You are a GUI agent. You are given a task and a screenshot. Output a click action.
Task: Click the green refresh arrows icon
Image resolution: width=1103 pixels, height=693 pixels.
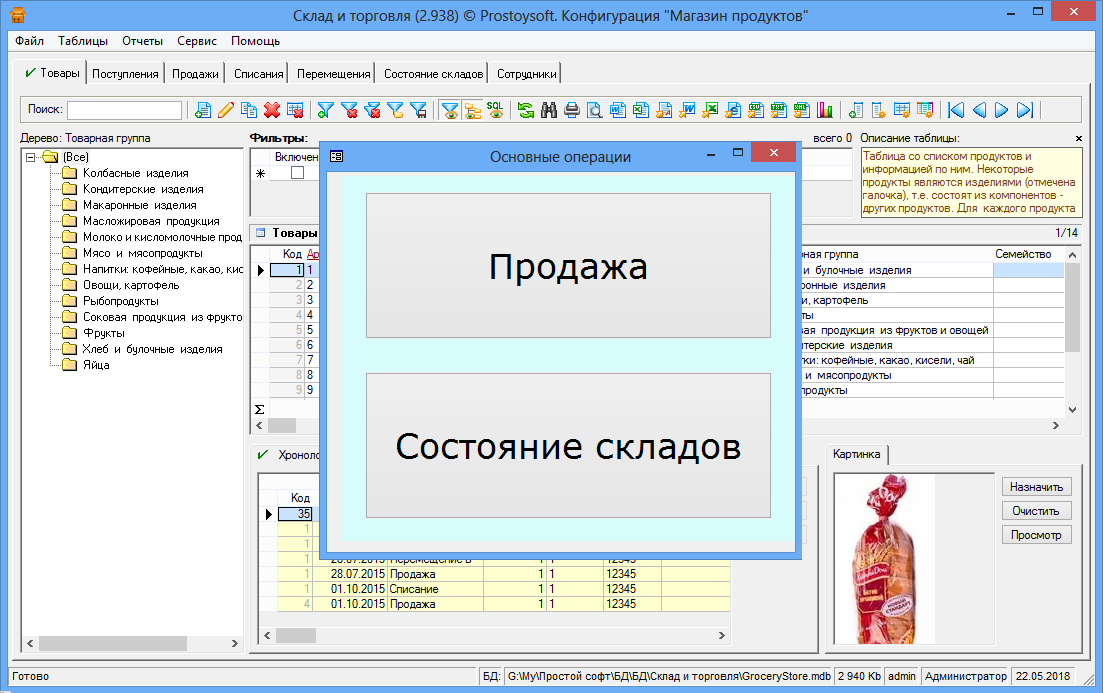[526, 110]
